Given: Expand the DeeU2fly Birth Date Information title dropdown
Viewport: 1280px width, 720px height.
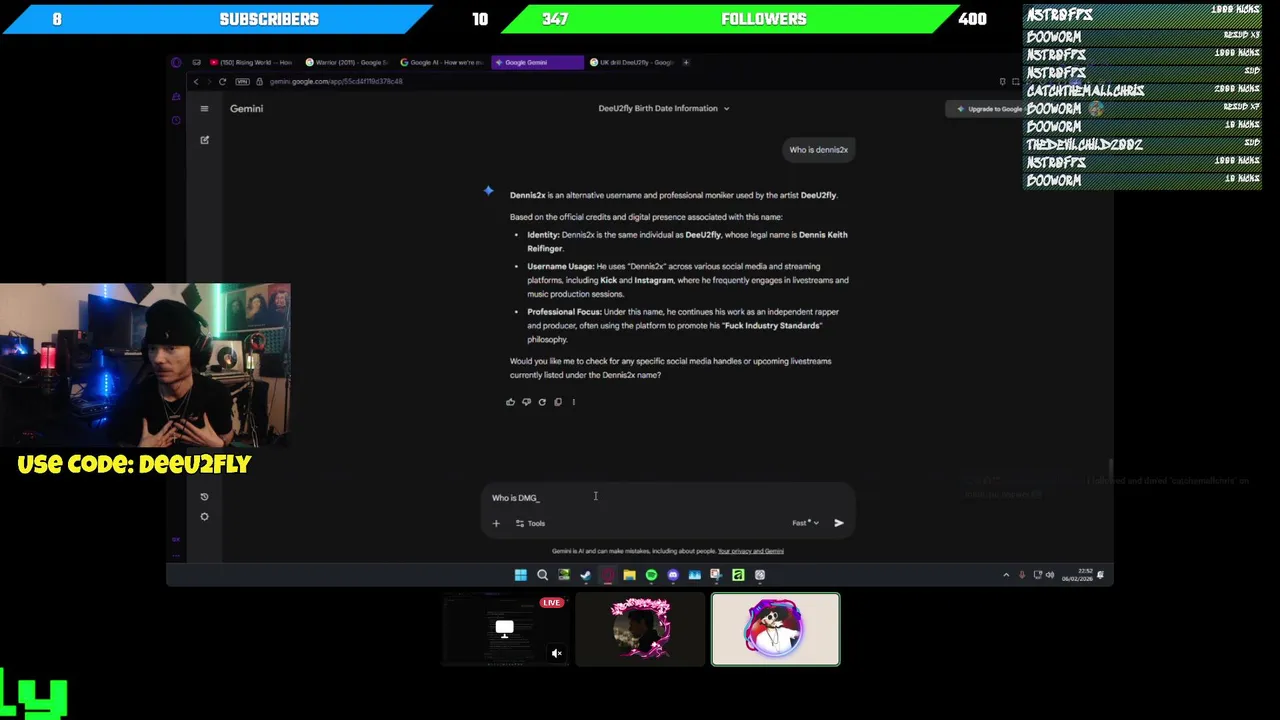Looking at the screenshot, I should 664,108.
